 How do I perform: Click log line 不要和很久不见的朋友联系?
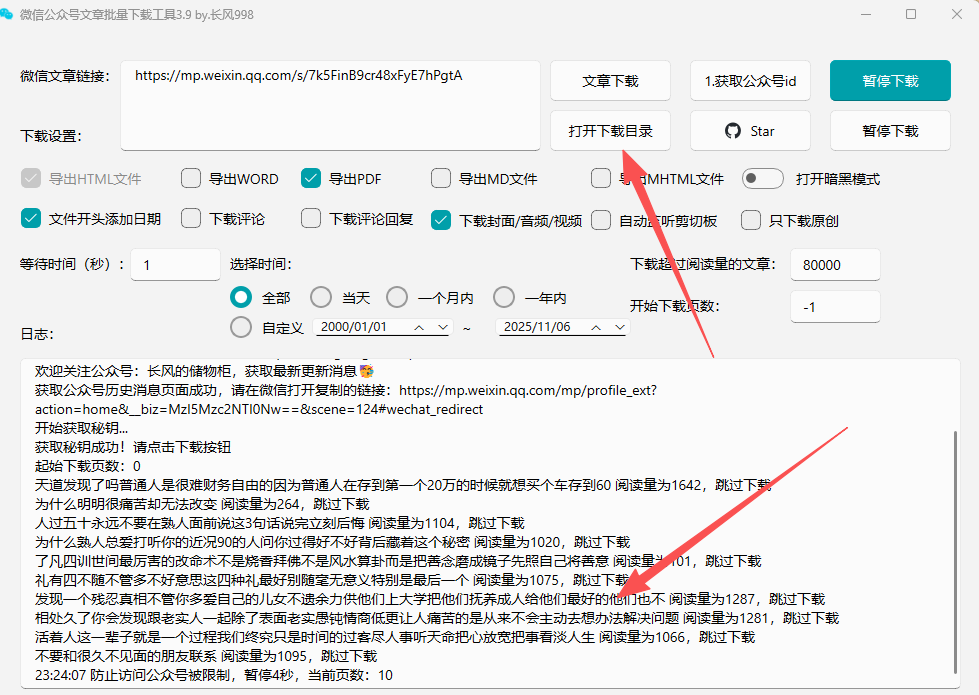(x=206, y=656)
